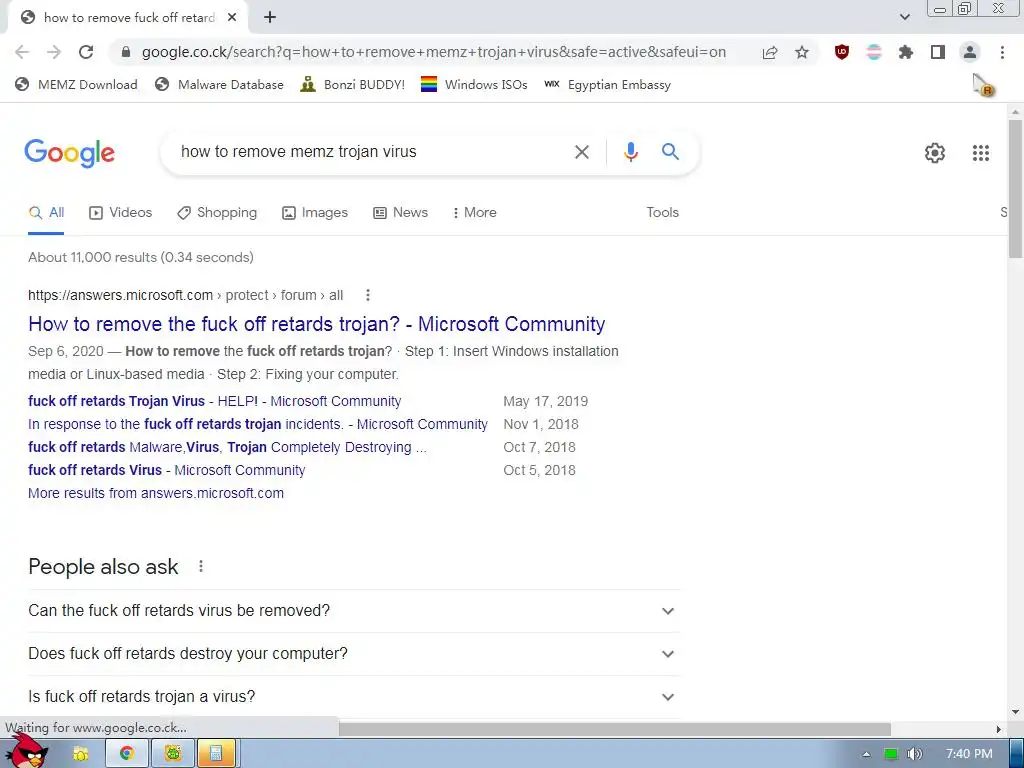Expand 'Is ... trojan a virus?' question
The image size is (1024, 768).
click(353, 696)
